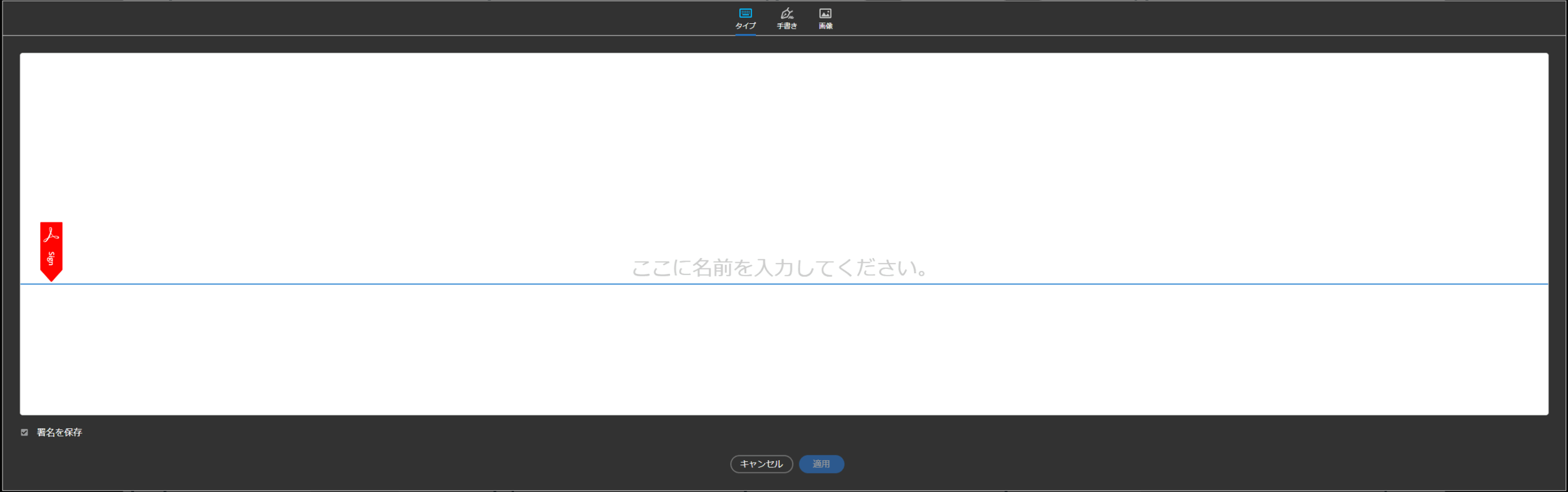Image resolution: width=1568 pixels, height=492 pixels.
Task: Open the 手書き tab label
Action: tap(786, 26)
